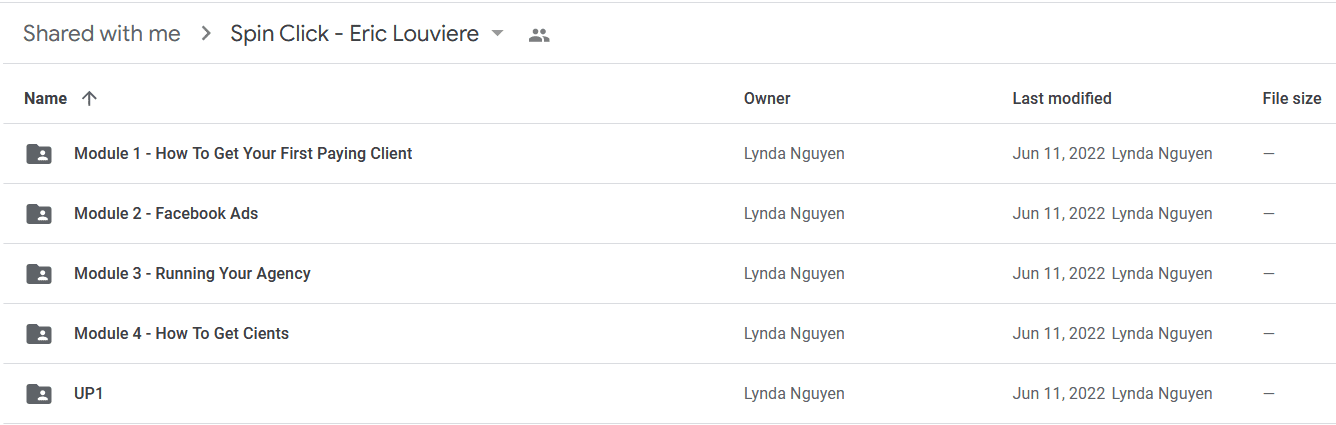Select the UP1 folder name

[89, 394]
